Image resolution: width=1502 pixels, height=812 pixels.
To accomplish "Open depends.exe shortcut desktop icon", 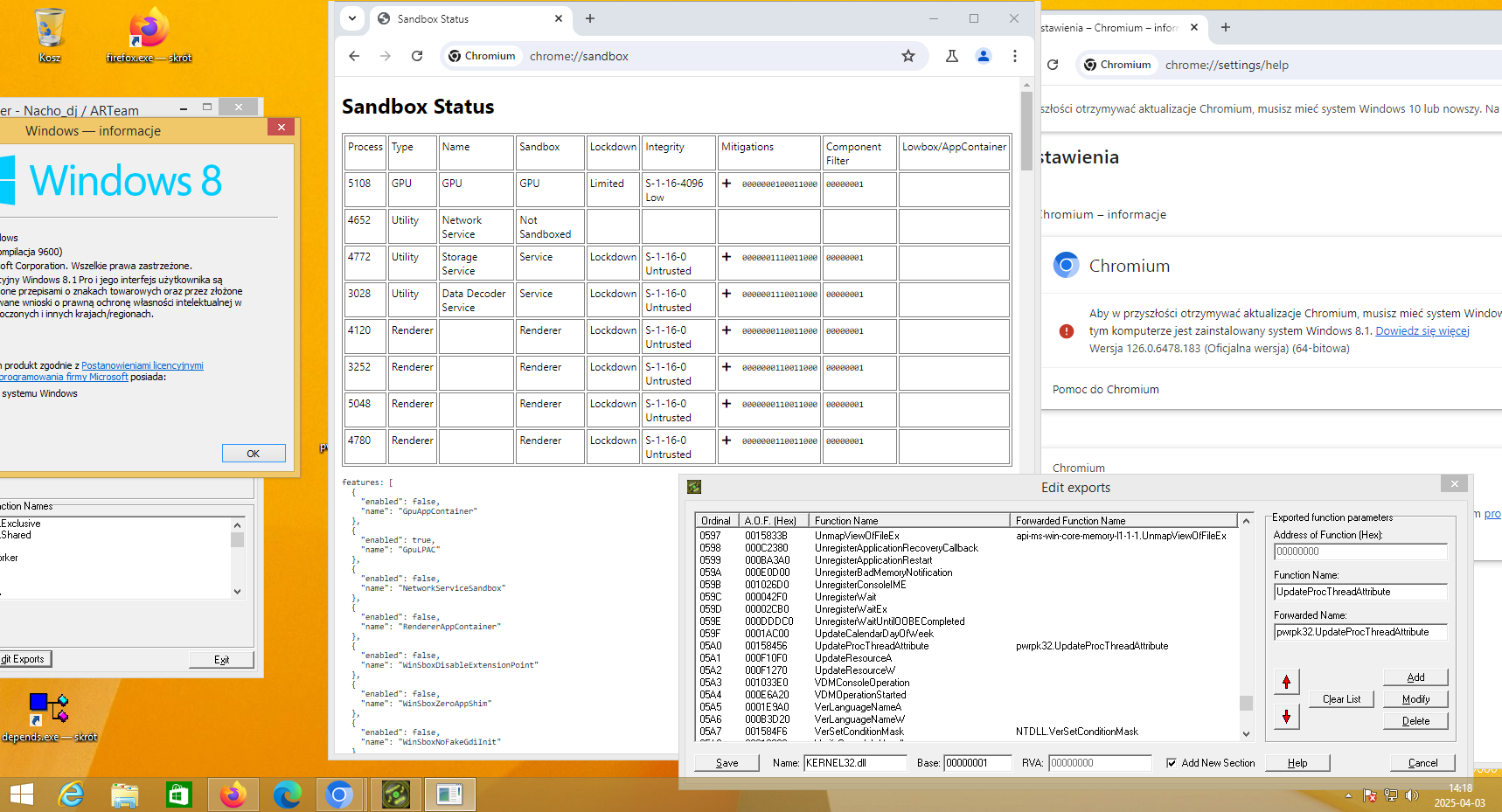I will (49, 717).
